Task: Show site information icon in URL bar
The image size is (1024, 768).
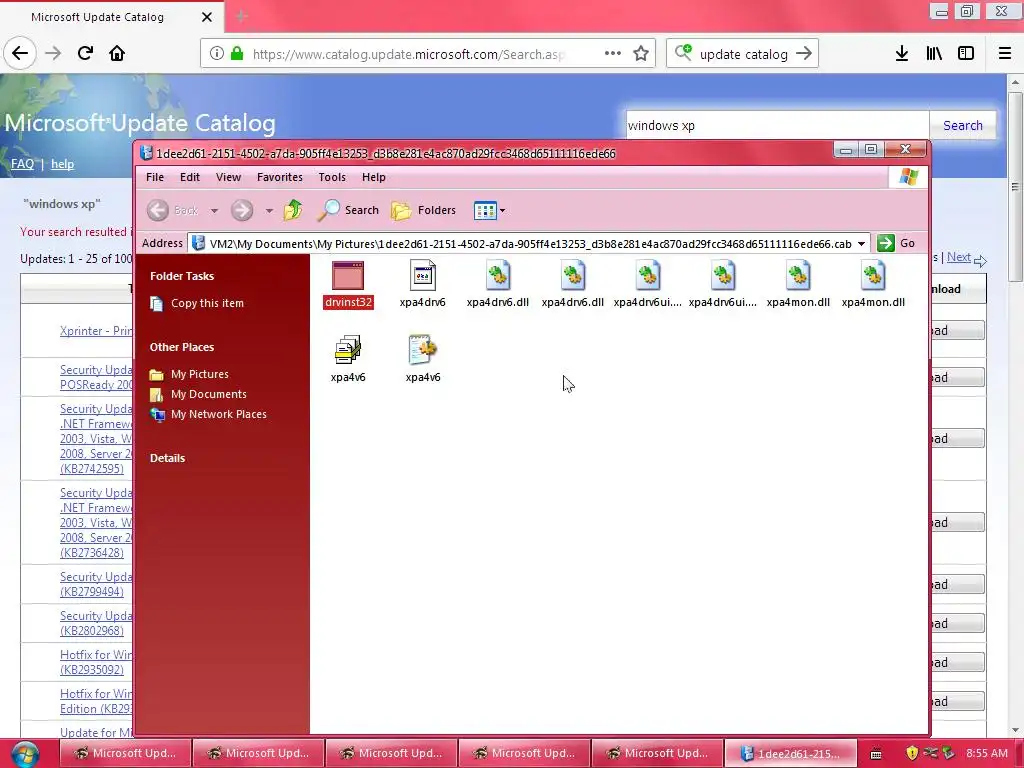Action: click(x=217, y=54)
